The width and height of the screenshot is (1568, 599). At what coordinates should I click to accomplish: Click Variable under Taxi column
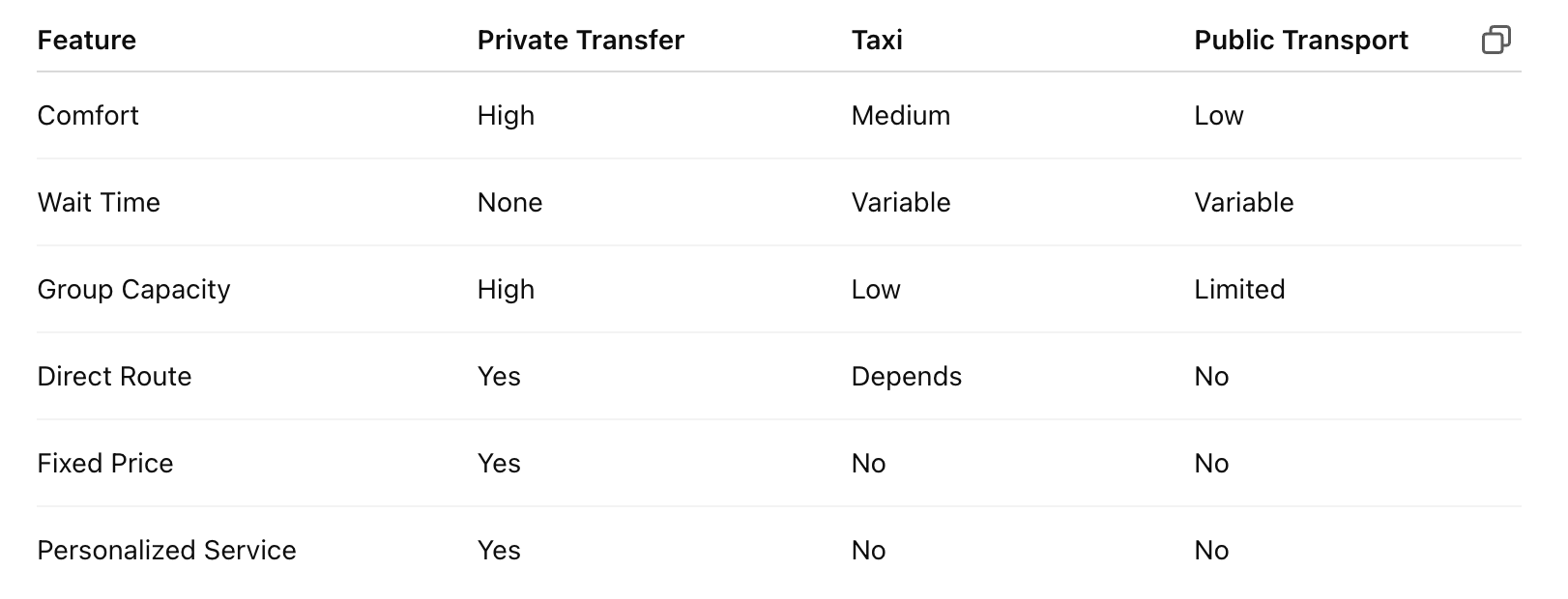(900, 203)
